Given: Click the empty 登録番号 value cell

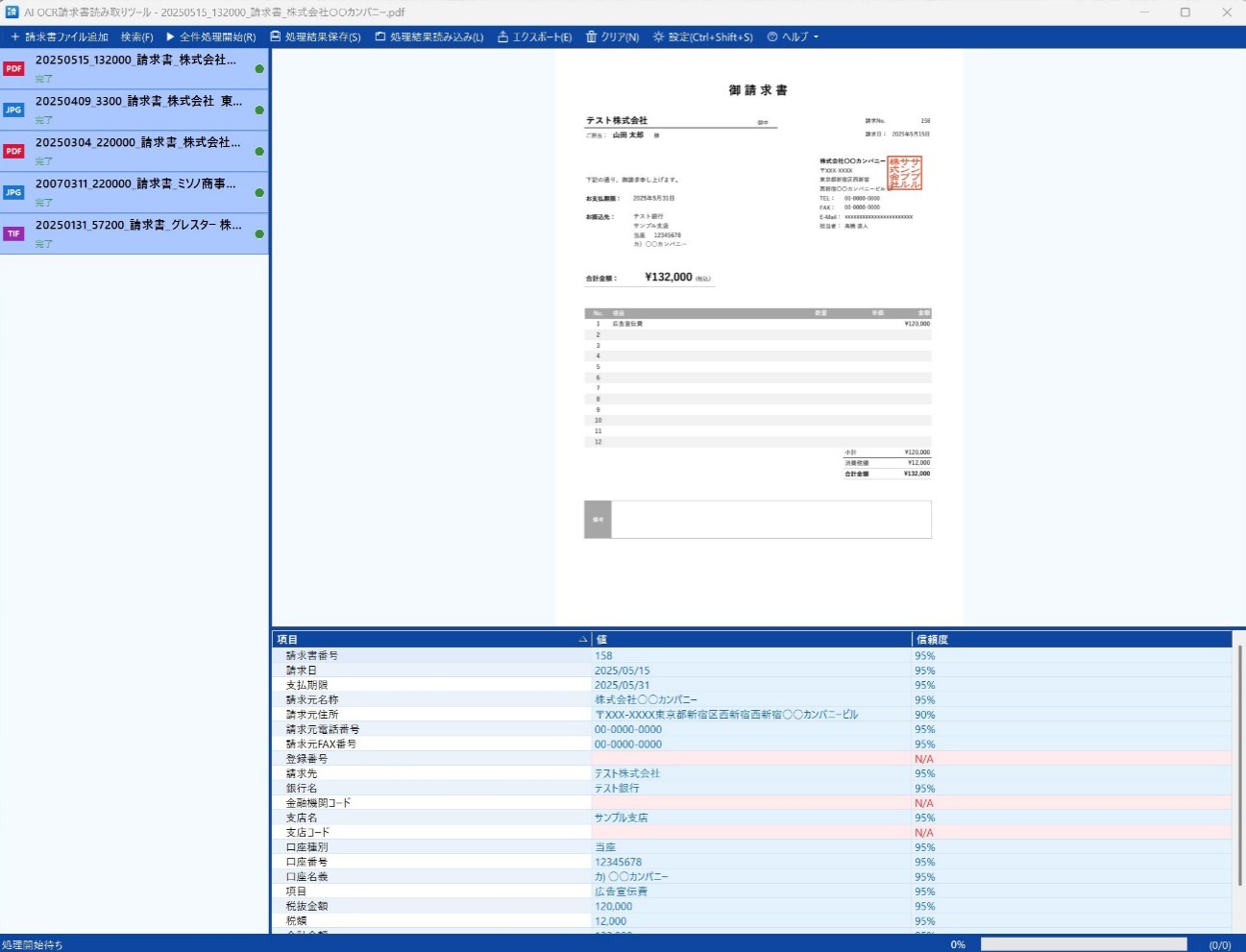Looking at the screenshot, I should [x=749, y=759].
